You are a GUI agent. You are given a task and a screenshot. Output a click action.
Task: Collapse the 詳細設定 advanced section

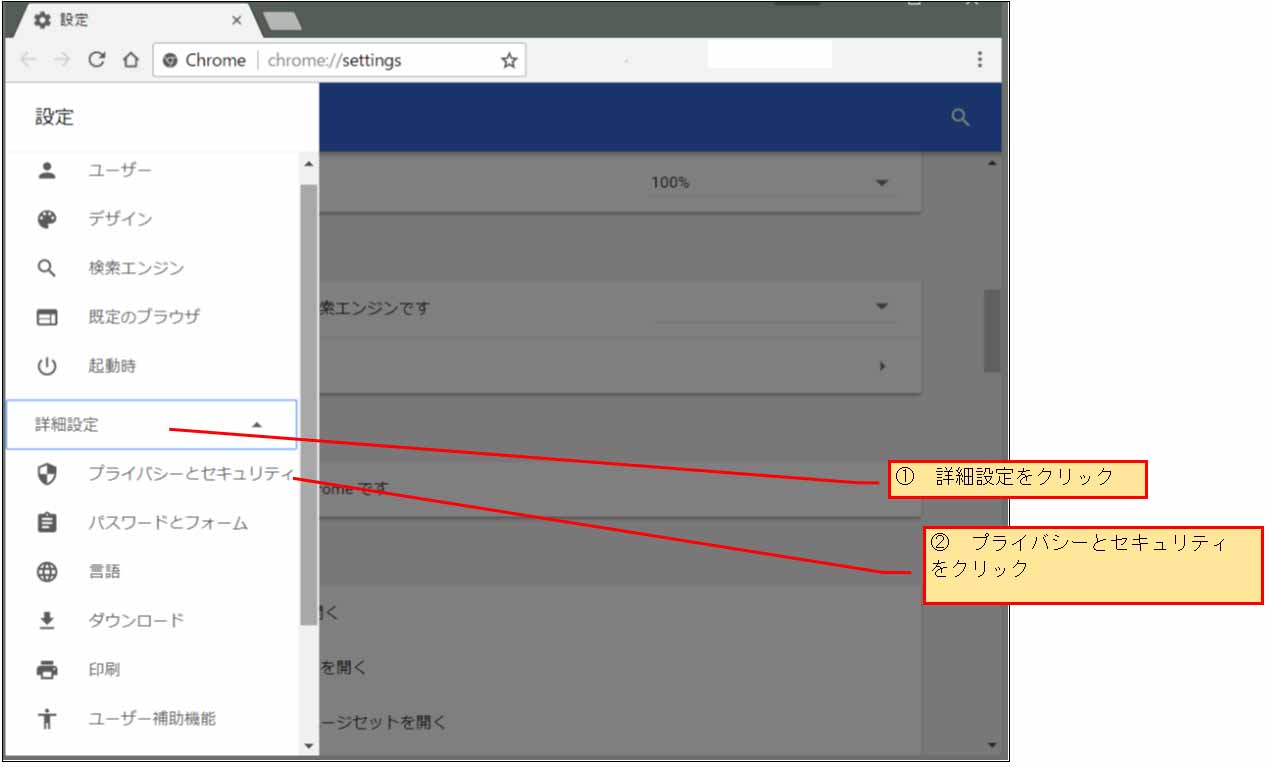click(256, 425)
